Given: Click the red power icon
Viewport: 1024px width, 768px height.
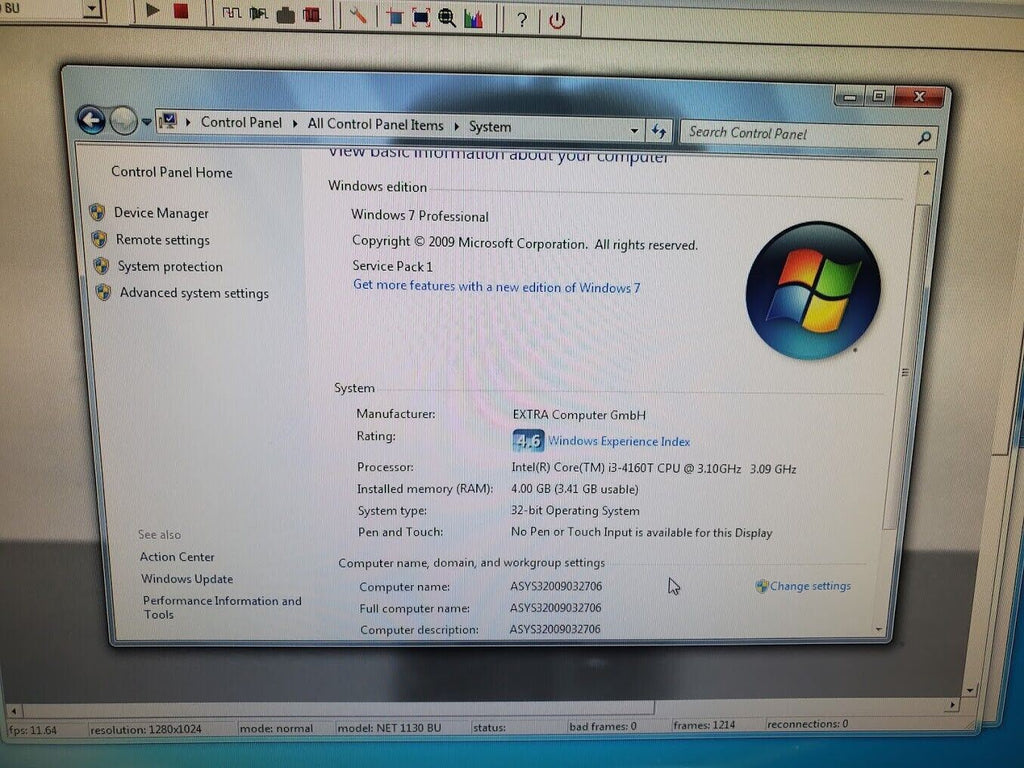Looking at the screenshot, I should pos(557,21).
